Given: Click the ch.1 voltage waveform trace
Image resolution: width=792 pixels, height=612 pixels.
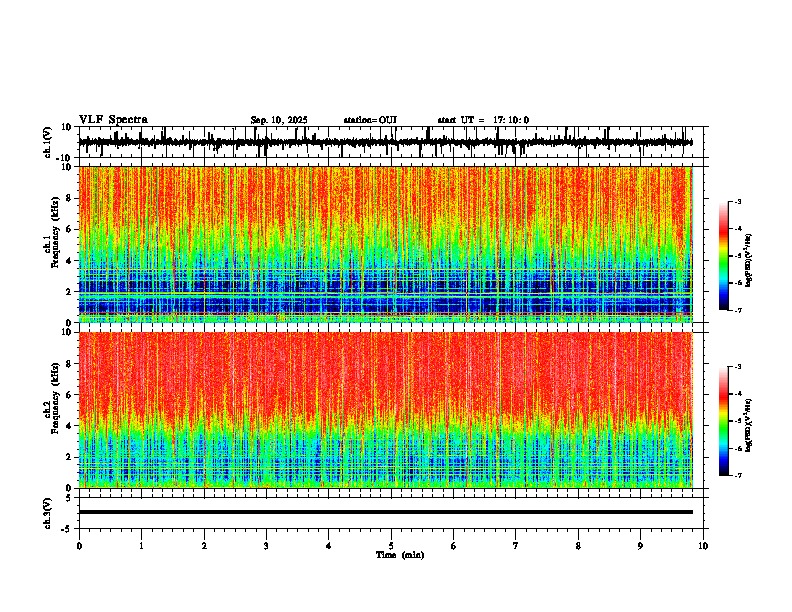Looking at the screenshot, I should pos(385,142).
